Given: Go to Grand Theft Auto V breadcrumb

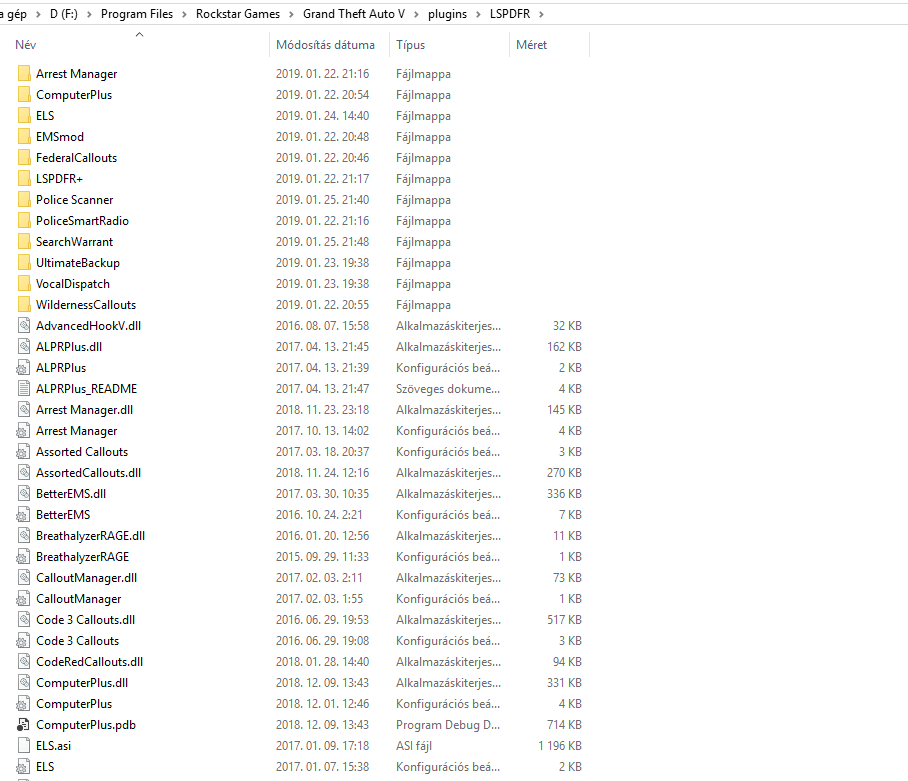Looking at the screenshot, I should [x=354, y=14].
